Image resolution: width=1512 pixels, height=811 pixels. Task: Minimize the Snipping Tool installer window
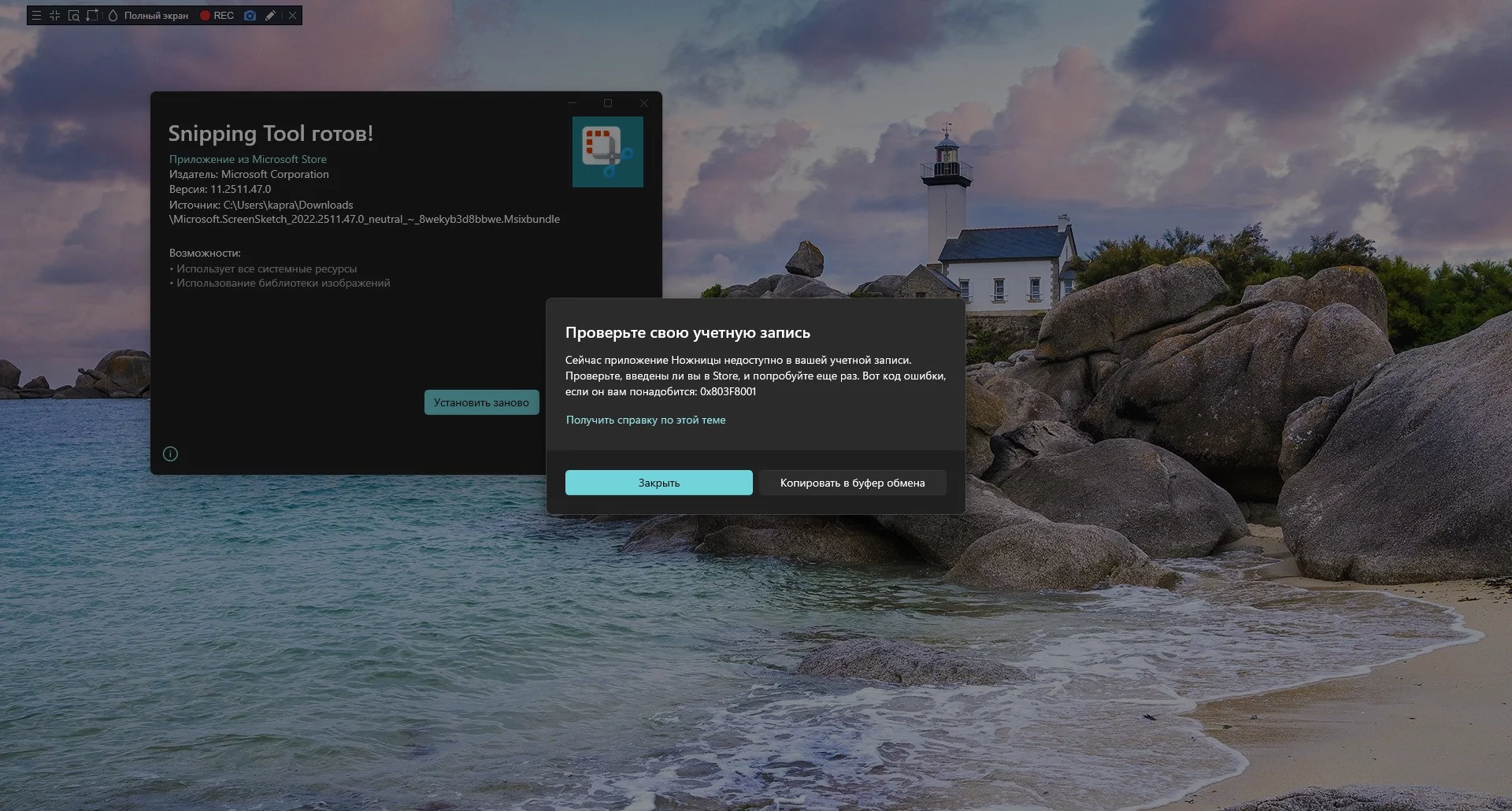572,103
